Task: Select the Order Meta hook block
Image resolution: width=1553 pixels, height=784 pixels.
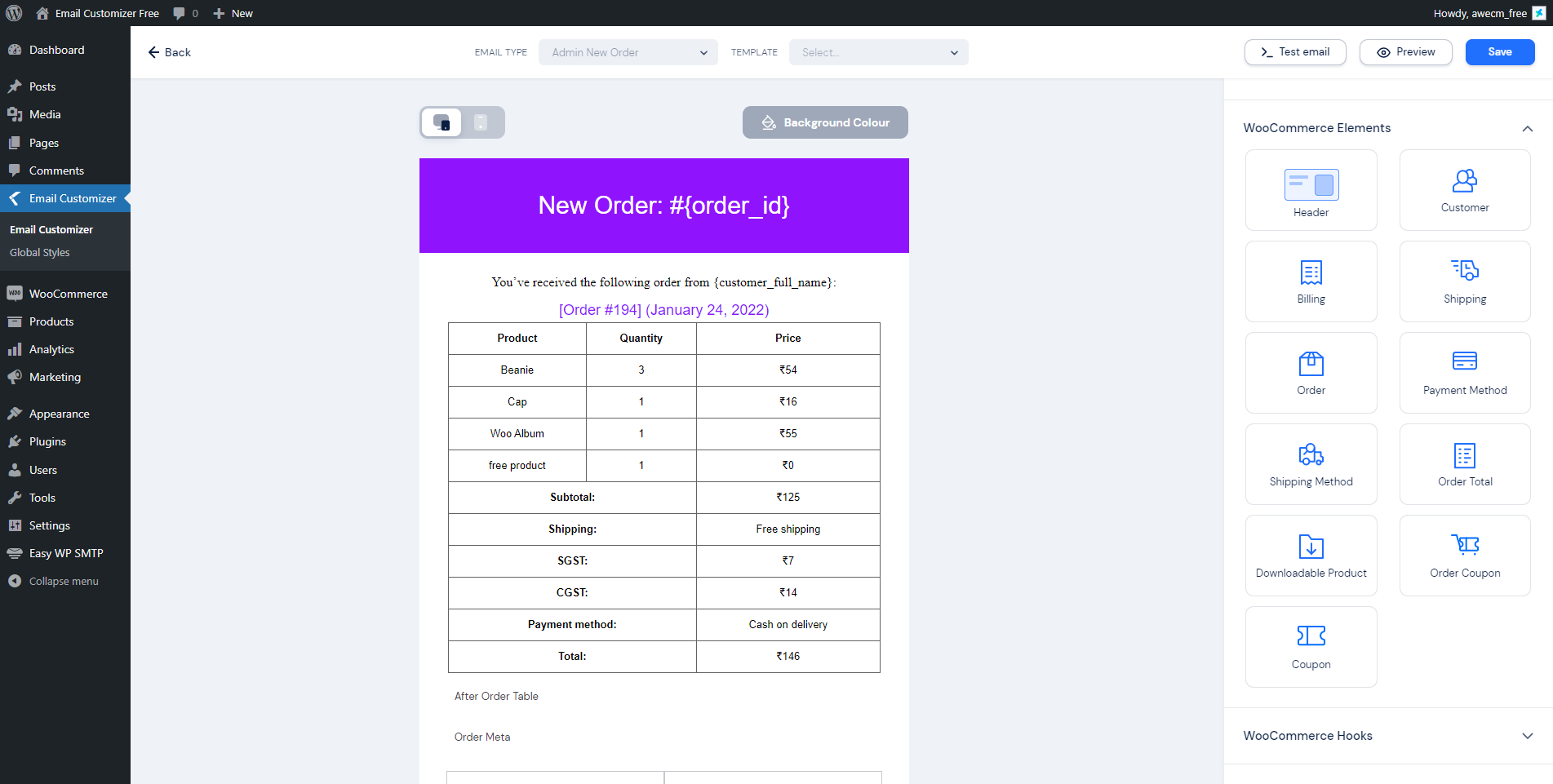Action: click(x=482, y=737)
